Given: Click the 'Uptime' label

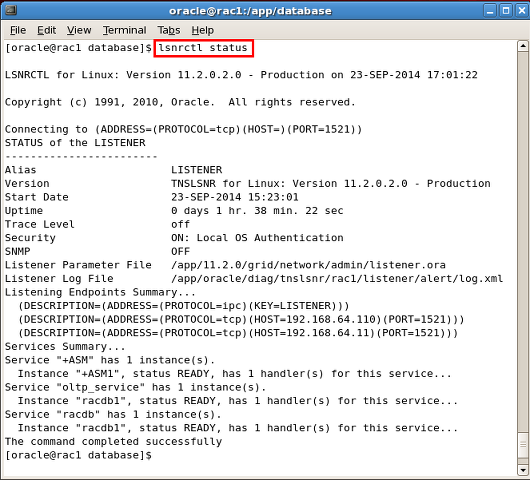Looking at the screenshot, I should (24, 211).
